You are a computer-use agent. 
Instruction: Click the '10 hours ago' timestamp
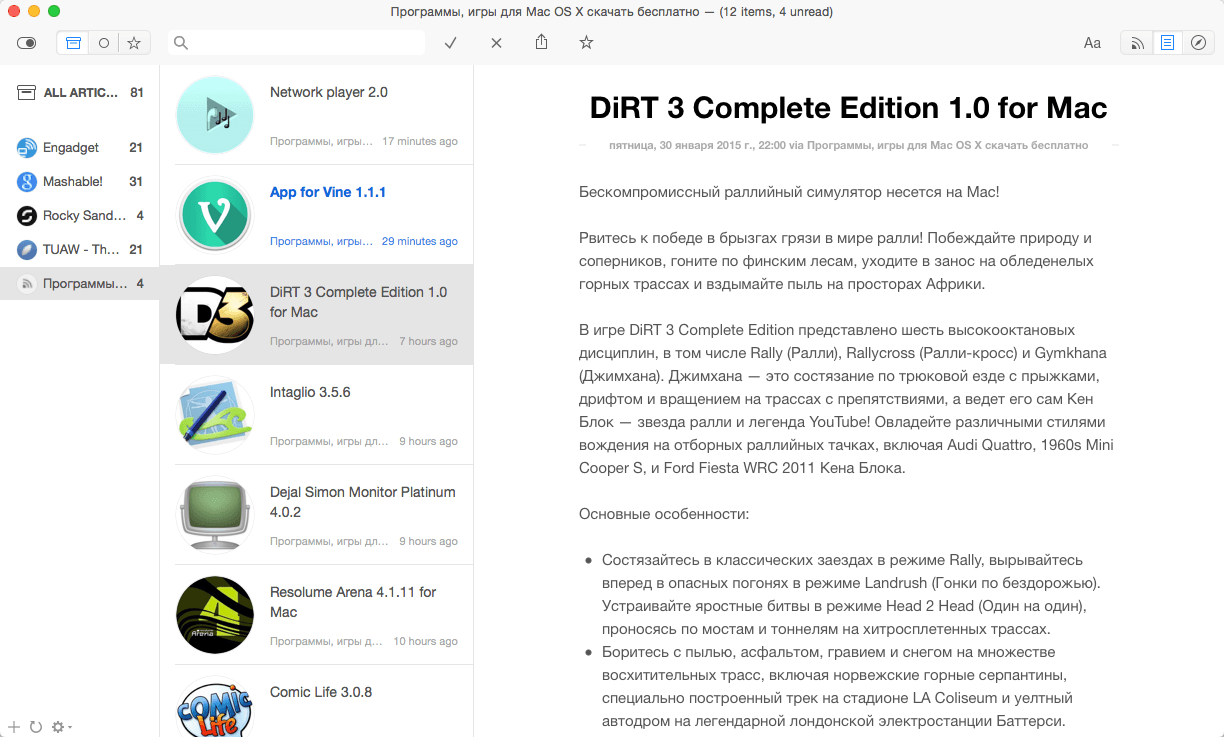tap(425, 641)
